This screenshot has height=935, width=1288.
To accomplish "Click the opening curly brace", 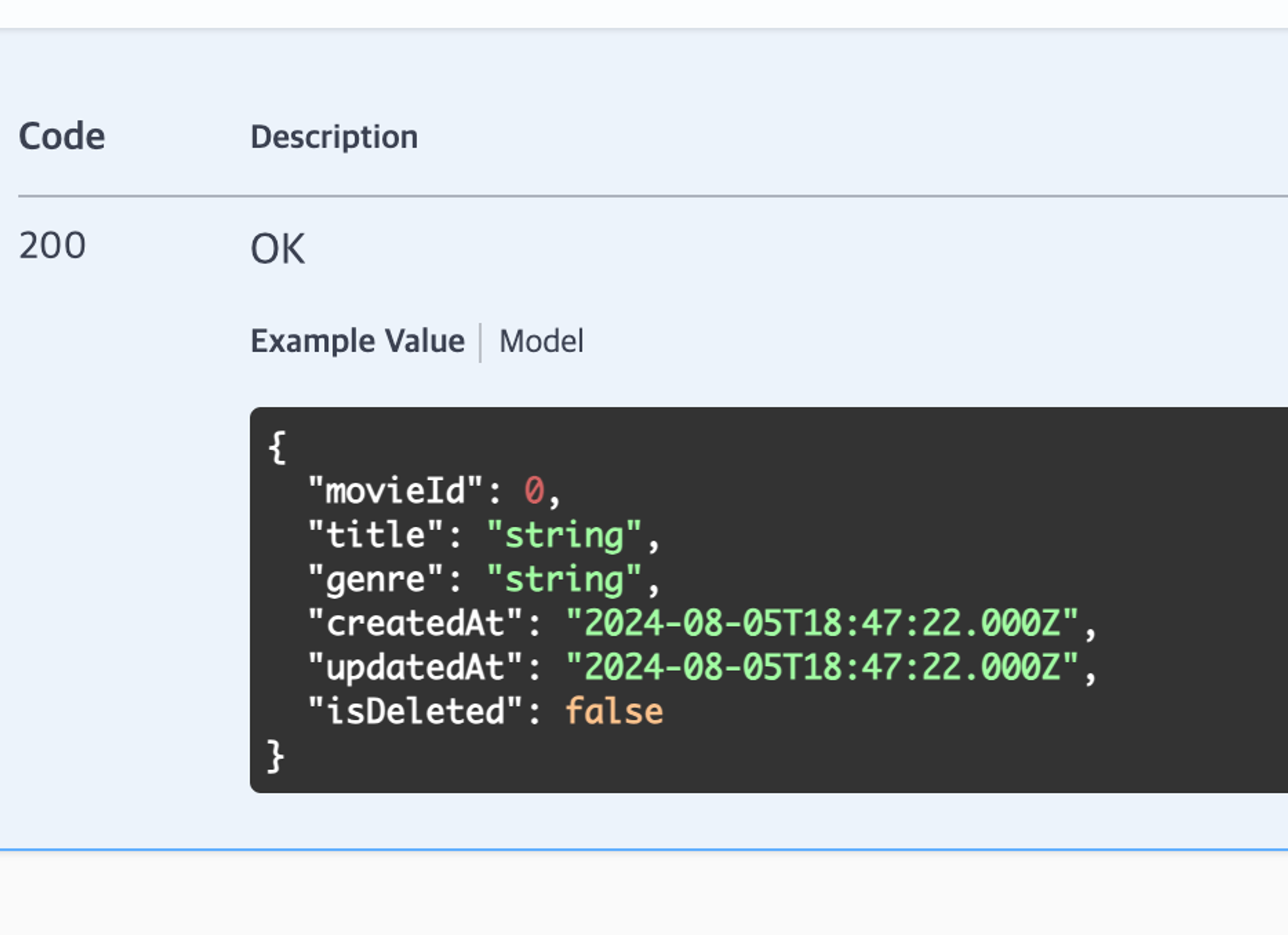I will click(277, 448).
